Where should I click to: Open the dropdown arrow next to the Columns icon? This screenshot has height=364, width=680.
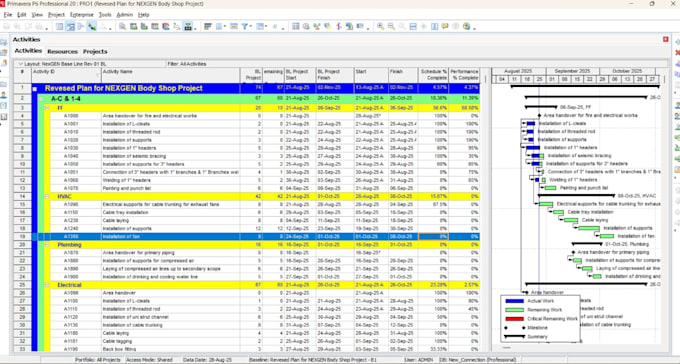tap(226, 27)
